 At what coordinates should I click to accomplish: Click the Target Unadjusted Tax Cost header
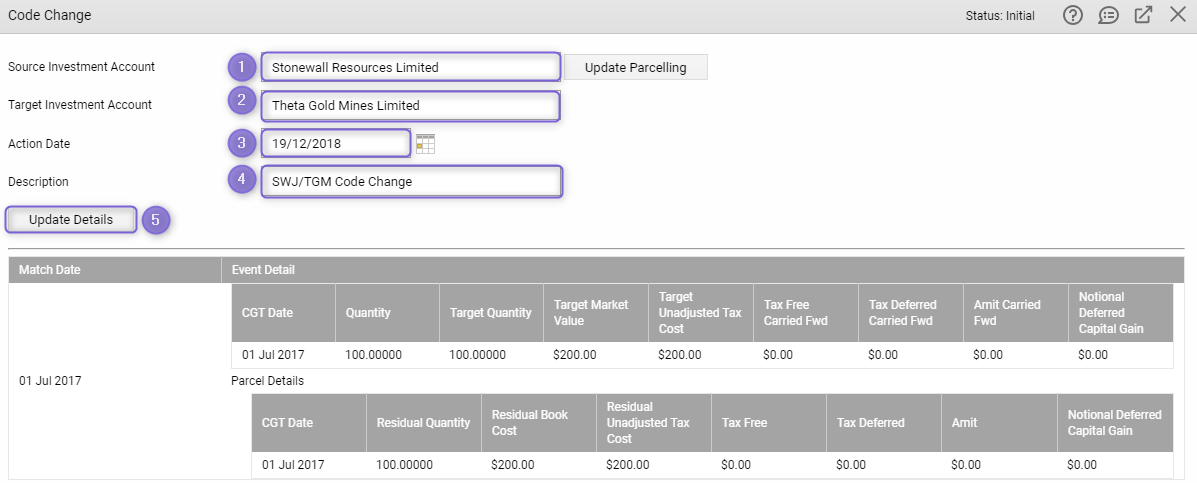(700, 313)
